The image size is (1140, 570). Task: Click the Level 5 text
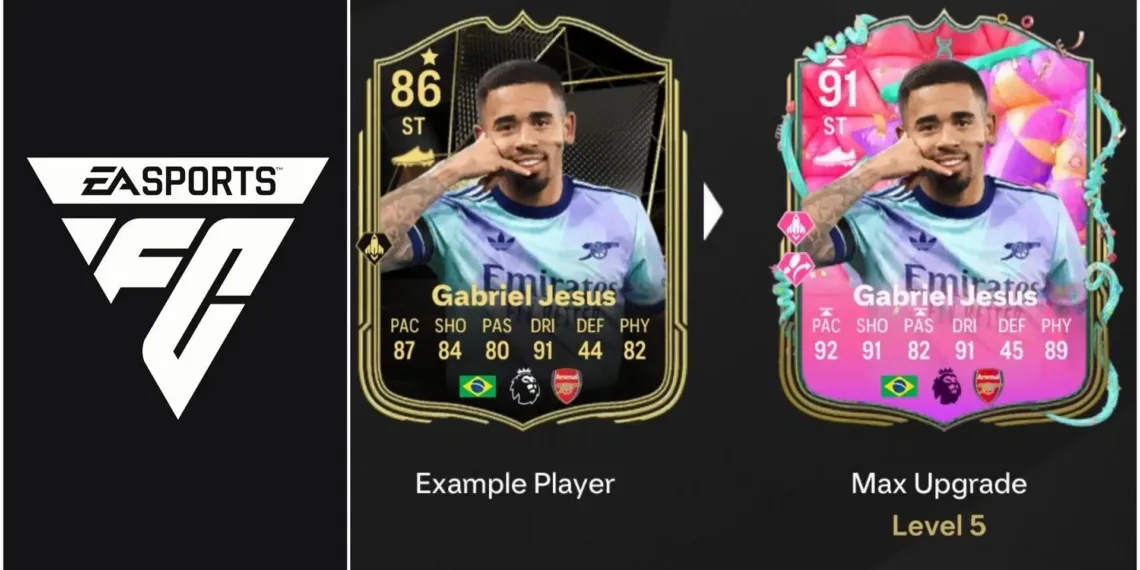tap(939, 525)
